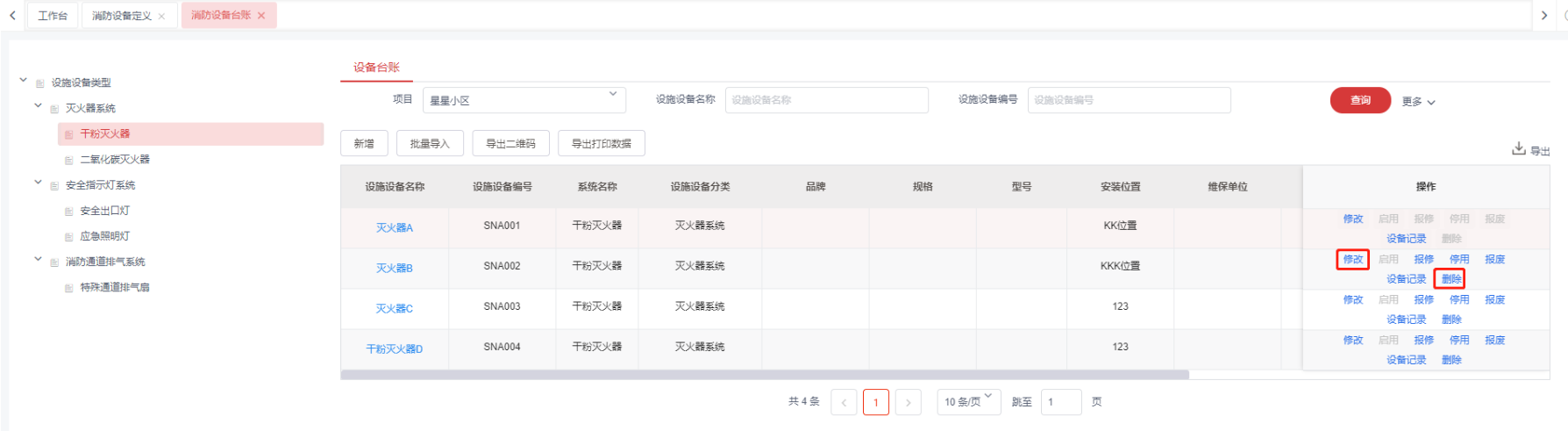Click the 新增 button
The height and width of the screenshot is (431, 1568).
[x=364, y=144]
